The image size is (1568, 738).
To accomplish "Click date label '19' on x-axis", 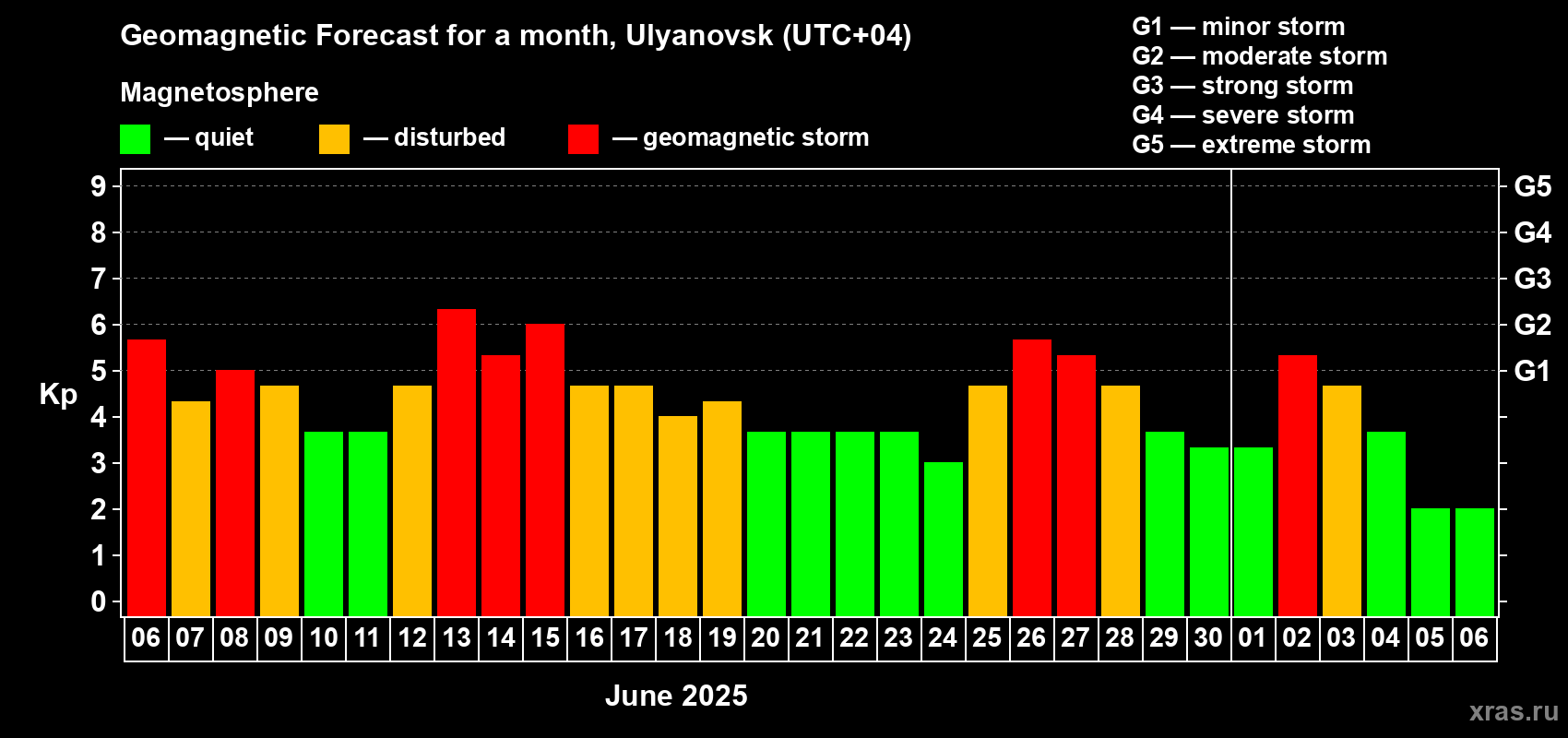I will 722,637.
